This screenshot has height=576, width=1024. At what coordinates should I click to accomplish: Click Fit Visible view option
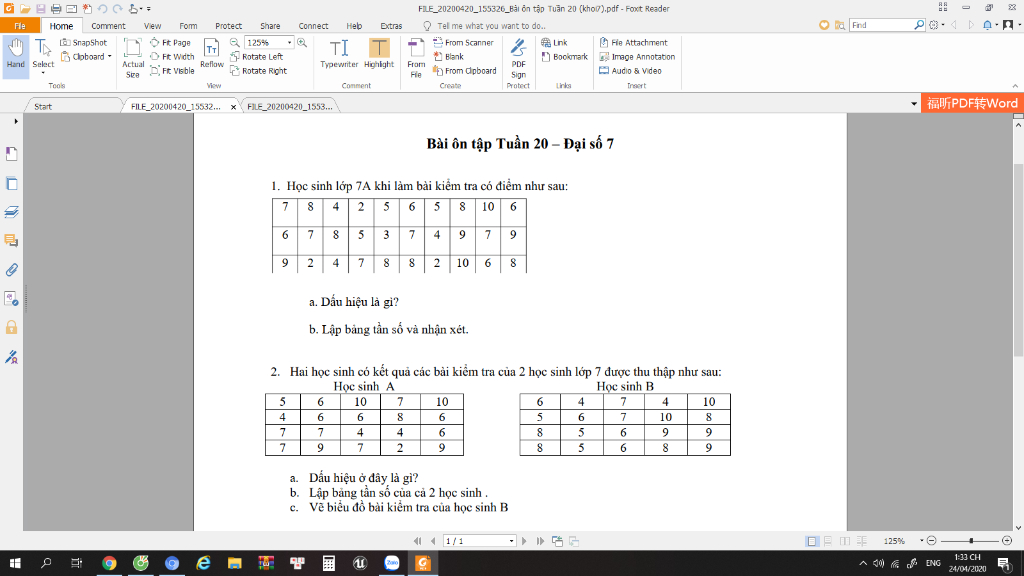[x=172, y=71]
